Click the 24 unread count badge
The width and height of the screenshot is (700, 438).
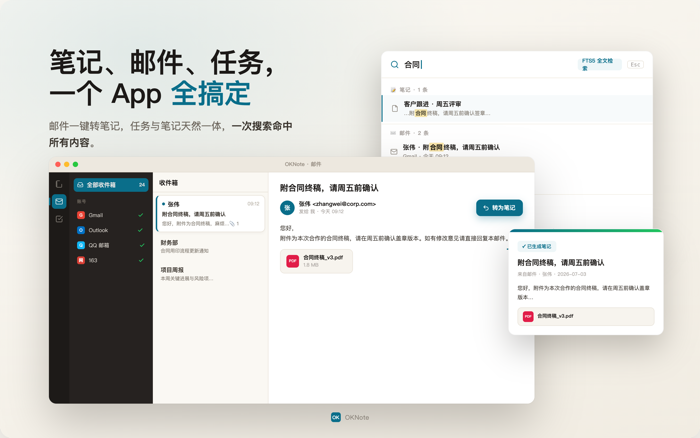(142, 185)
